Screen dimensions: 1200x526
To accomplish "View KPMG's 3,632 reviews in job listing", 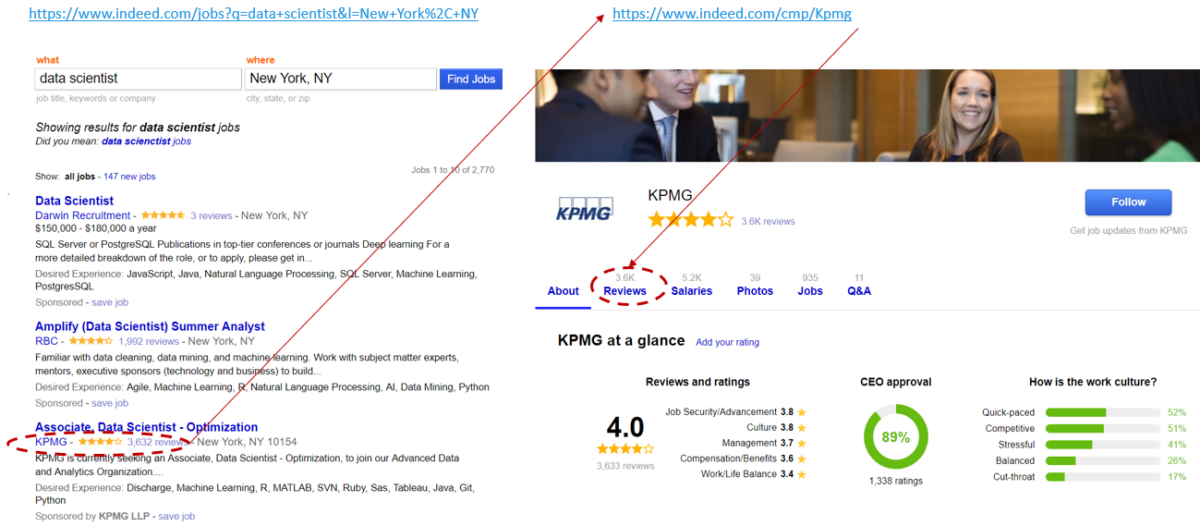I will click(x=155, y=441).
